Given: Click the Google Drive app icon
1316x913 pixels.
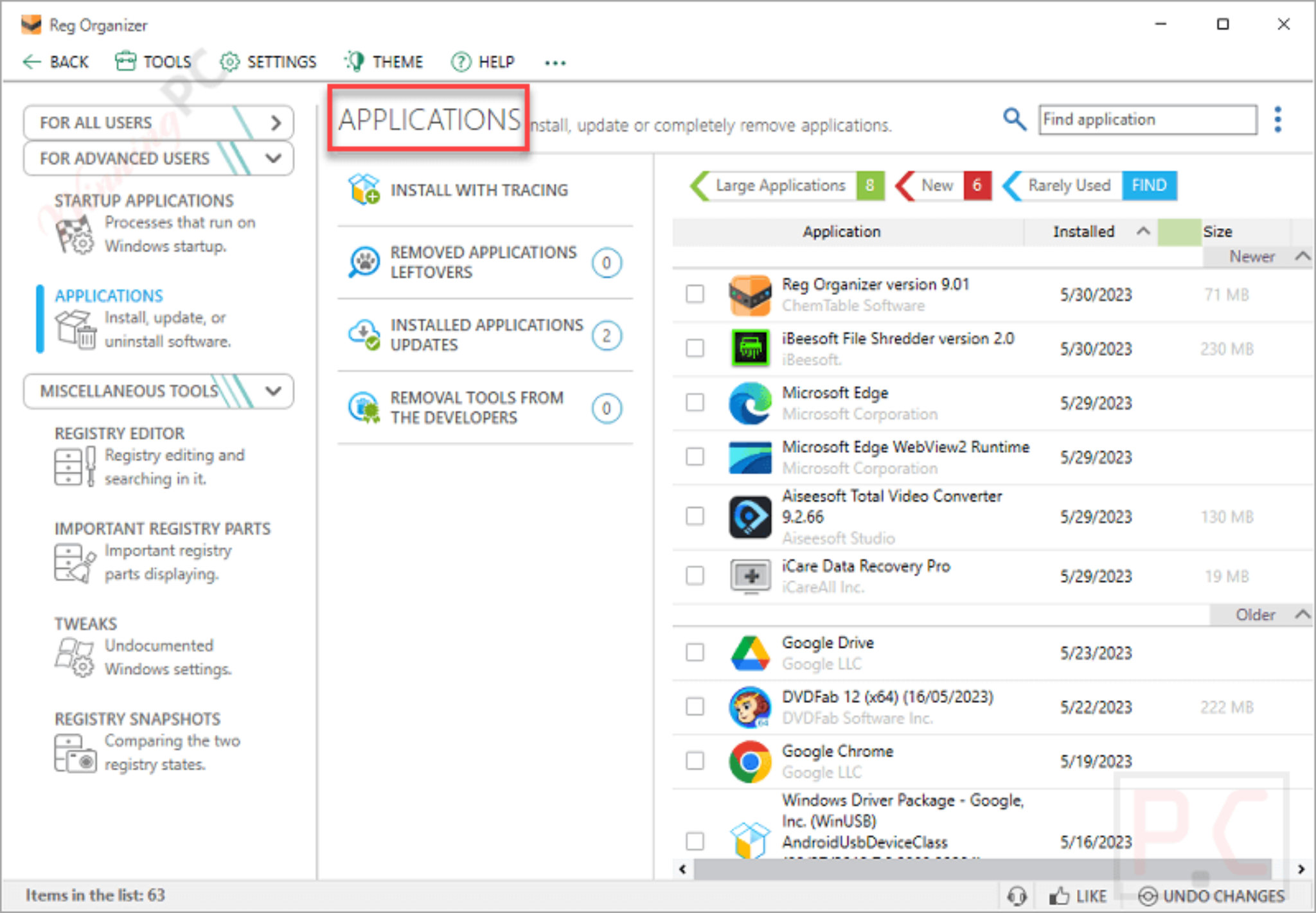Looking at the screenshot, I should tap(750, 653).
